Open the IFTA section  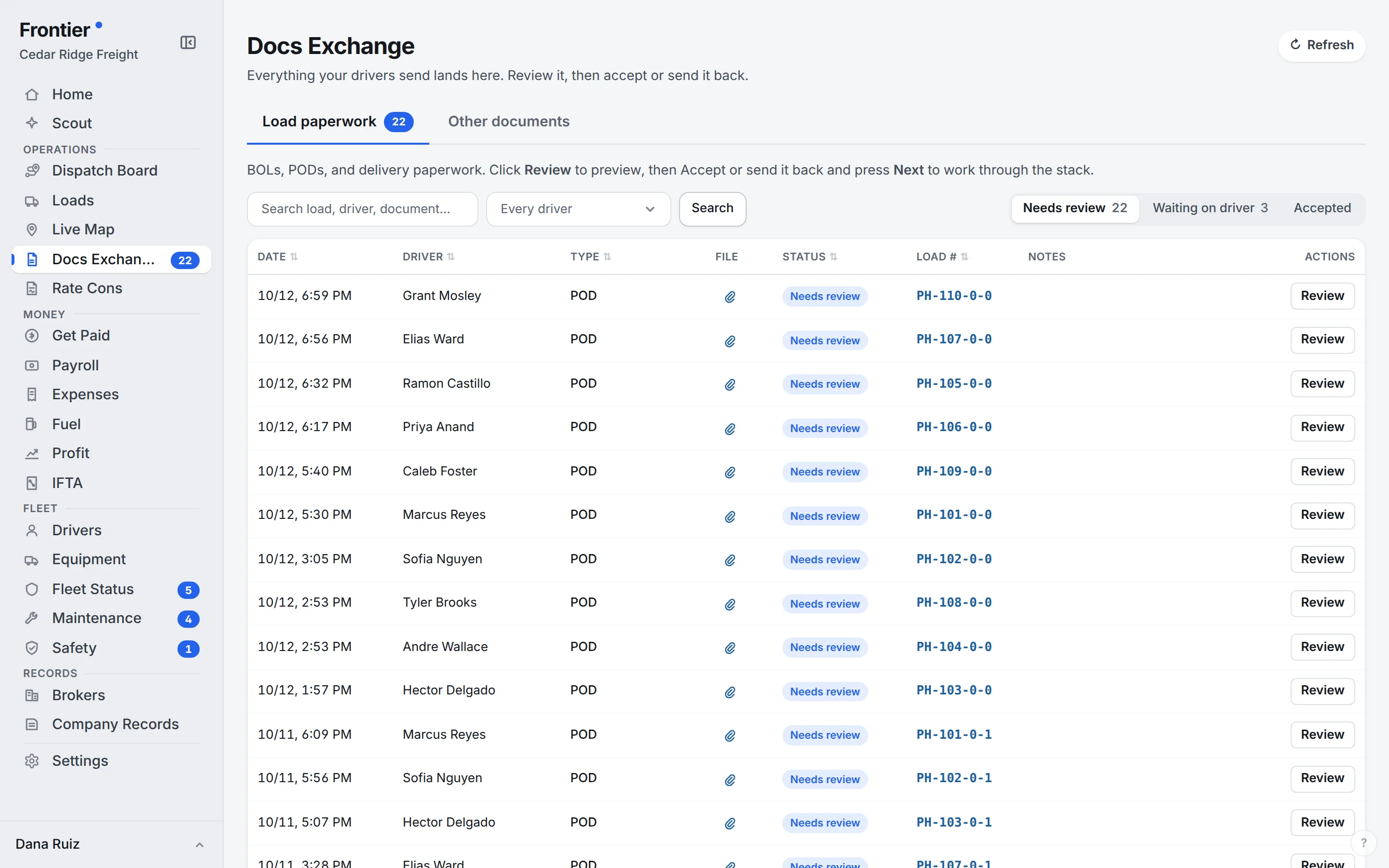pyautogui.click(x=111, y=483)
